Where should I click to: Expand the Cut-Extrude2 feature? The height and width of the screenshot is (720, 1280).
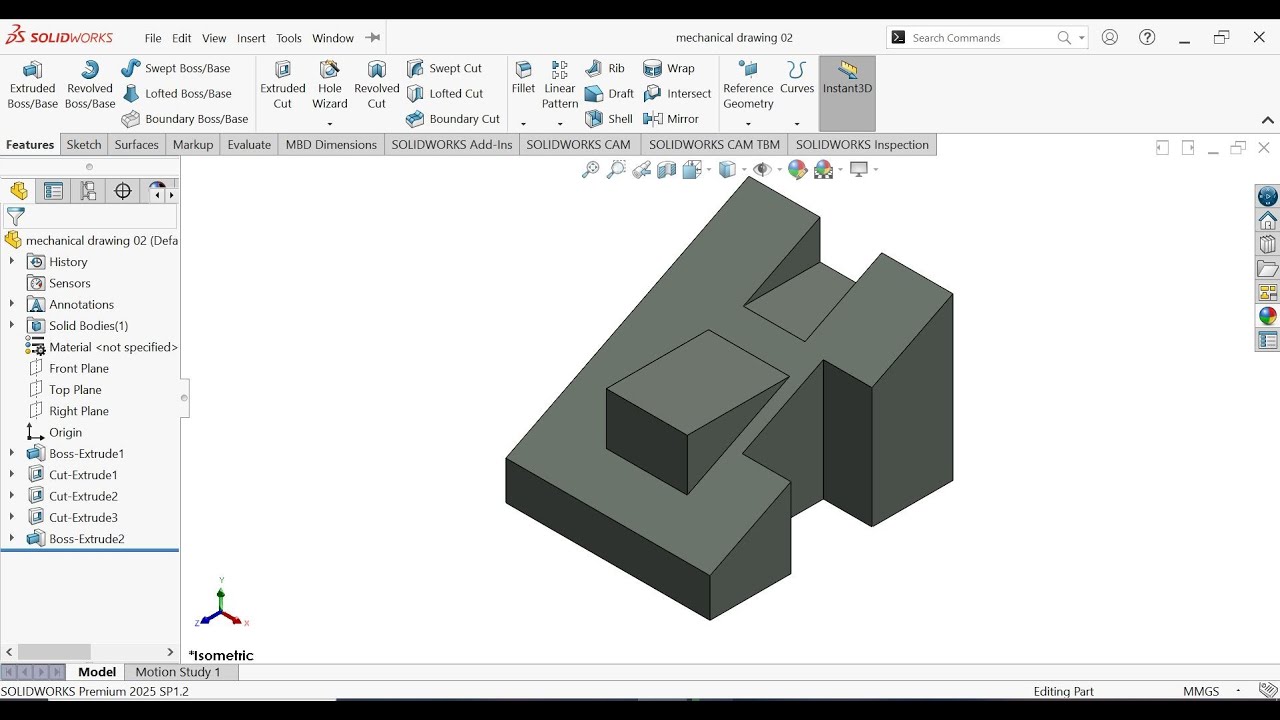12,496
